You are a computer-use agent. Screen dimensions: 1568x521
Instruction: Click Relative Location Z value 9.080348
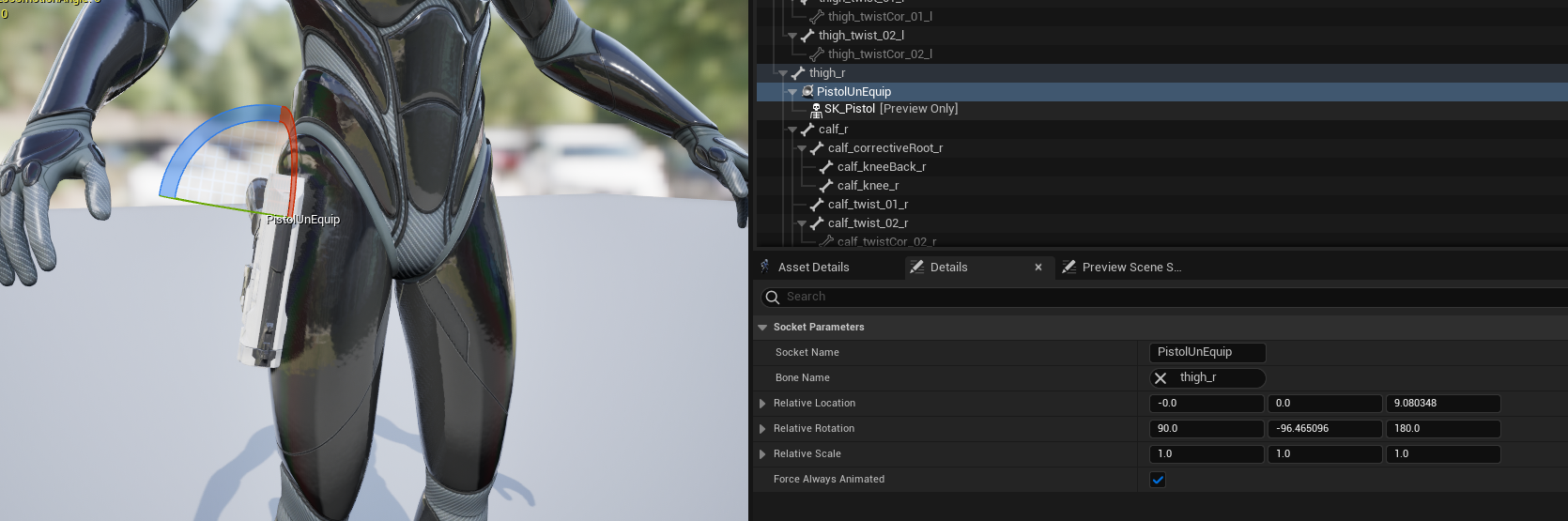click(1443, 403)
